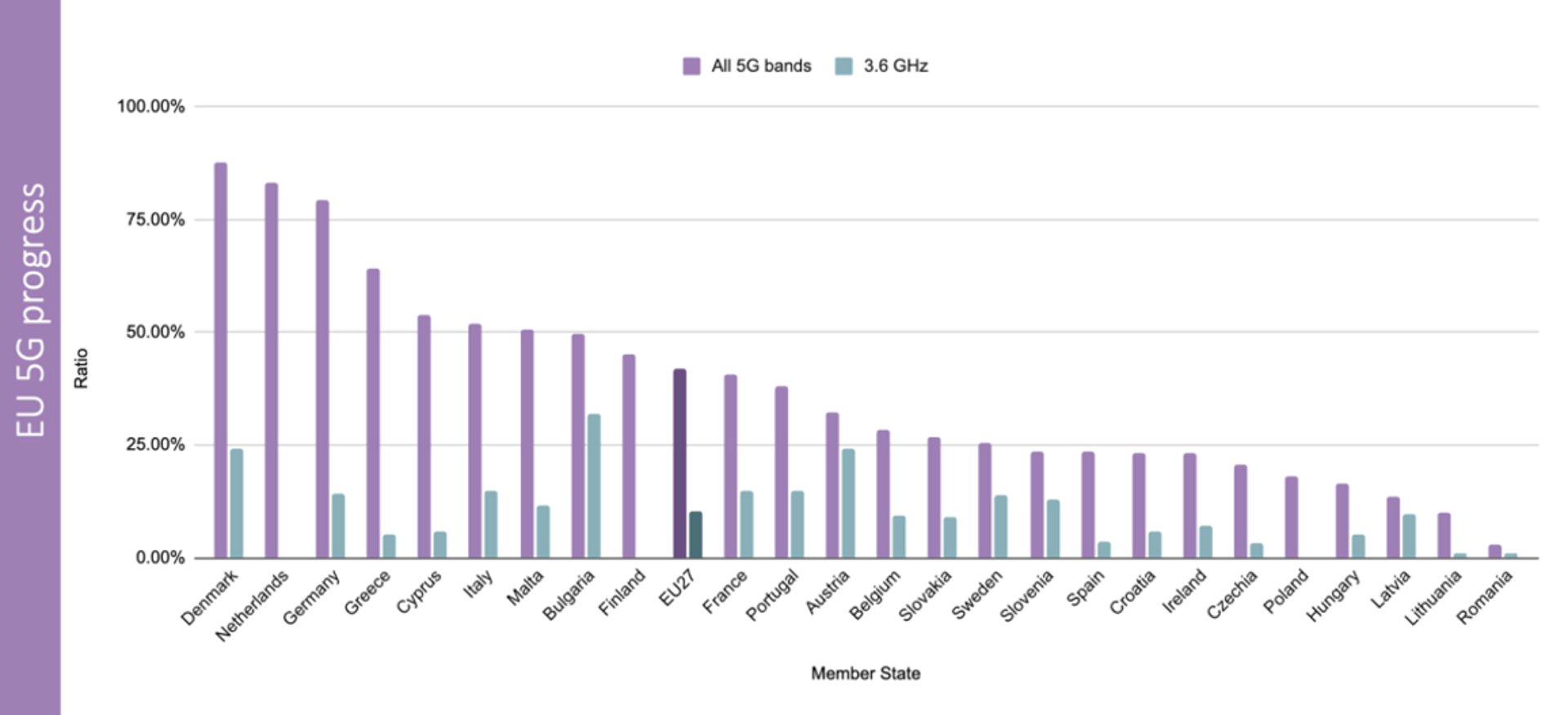Click Poland's purple All 5G bar
The image size is (1568, 715).
point(1291,516)
